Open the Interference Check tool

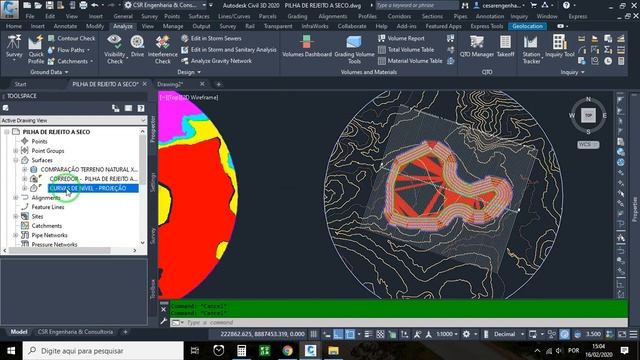pyautogui.click(x=162, y=49)
